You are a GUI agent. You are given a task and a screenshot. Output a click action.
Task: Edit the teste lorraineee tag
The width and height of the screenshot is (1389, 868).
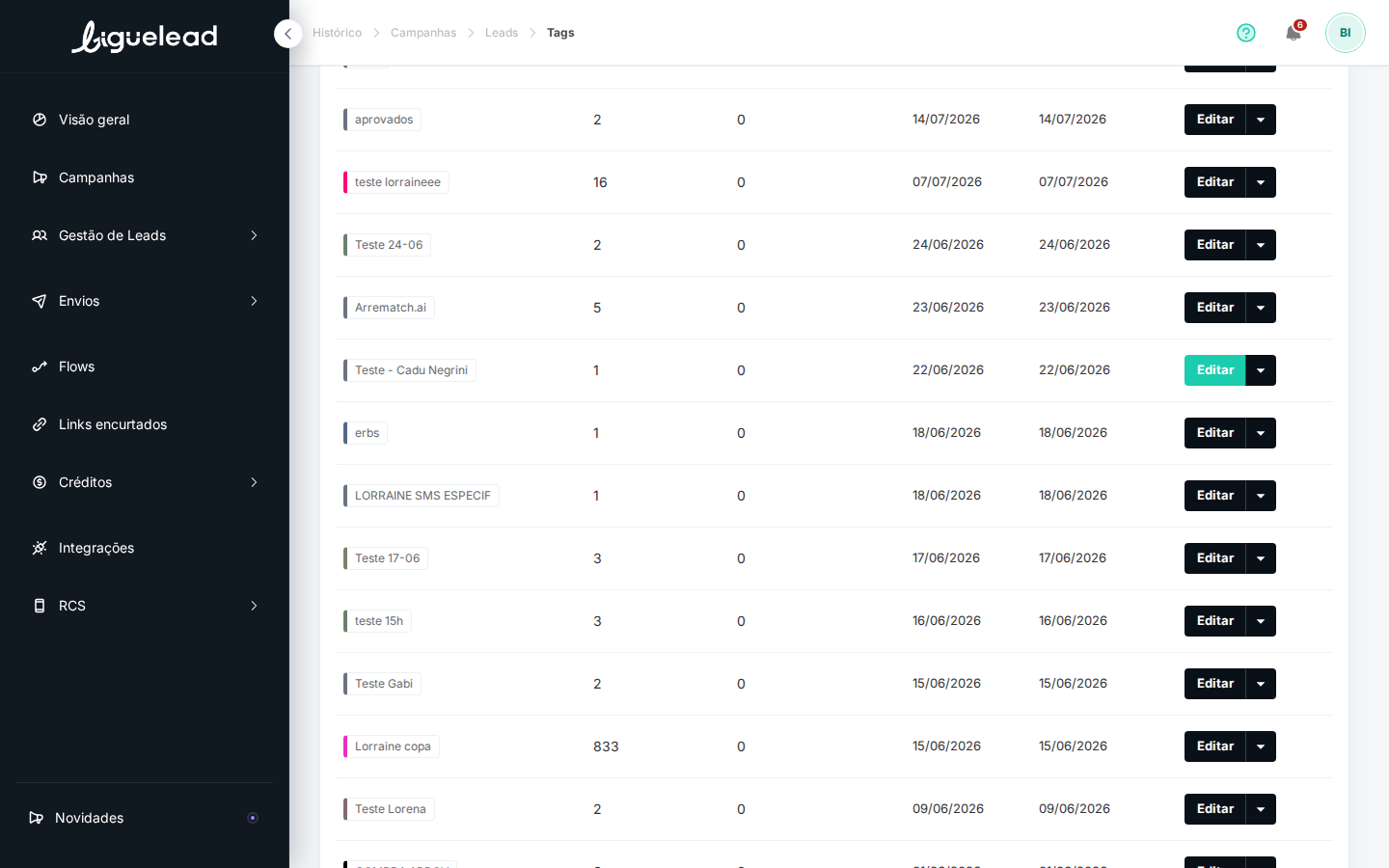(1215, 182)
